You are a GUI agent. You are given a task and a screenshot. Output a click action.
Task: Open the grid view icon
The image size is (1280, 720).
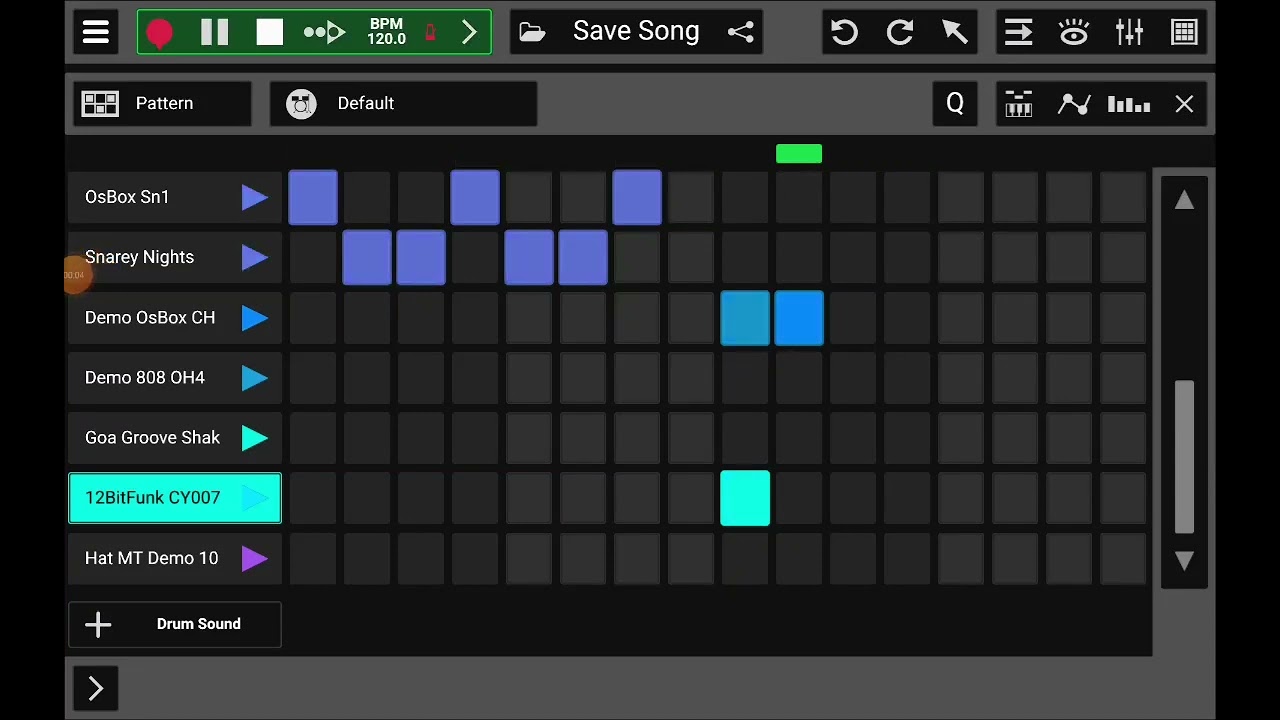[x=1184, y=32]
